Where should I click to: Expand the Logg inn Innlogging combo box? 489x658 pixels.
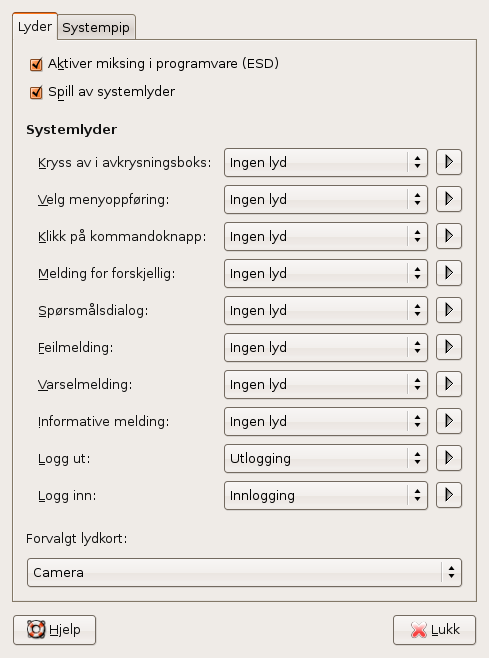tap(326, 495)
